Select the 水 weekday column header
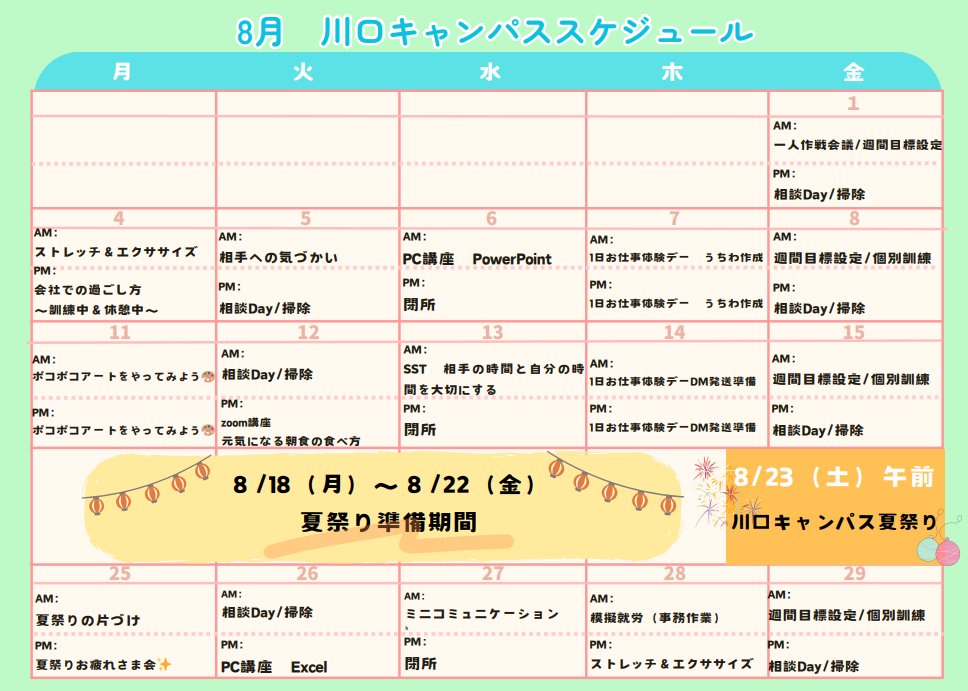 (x=490, y=72)
